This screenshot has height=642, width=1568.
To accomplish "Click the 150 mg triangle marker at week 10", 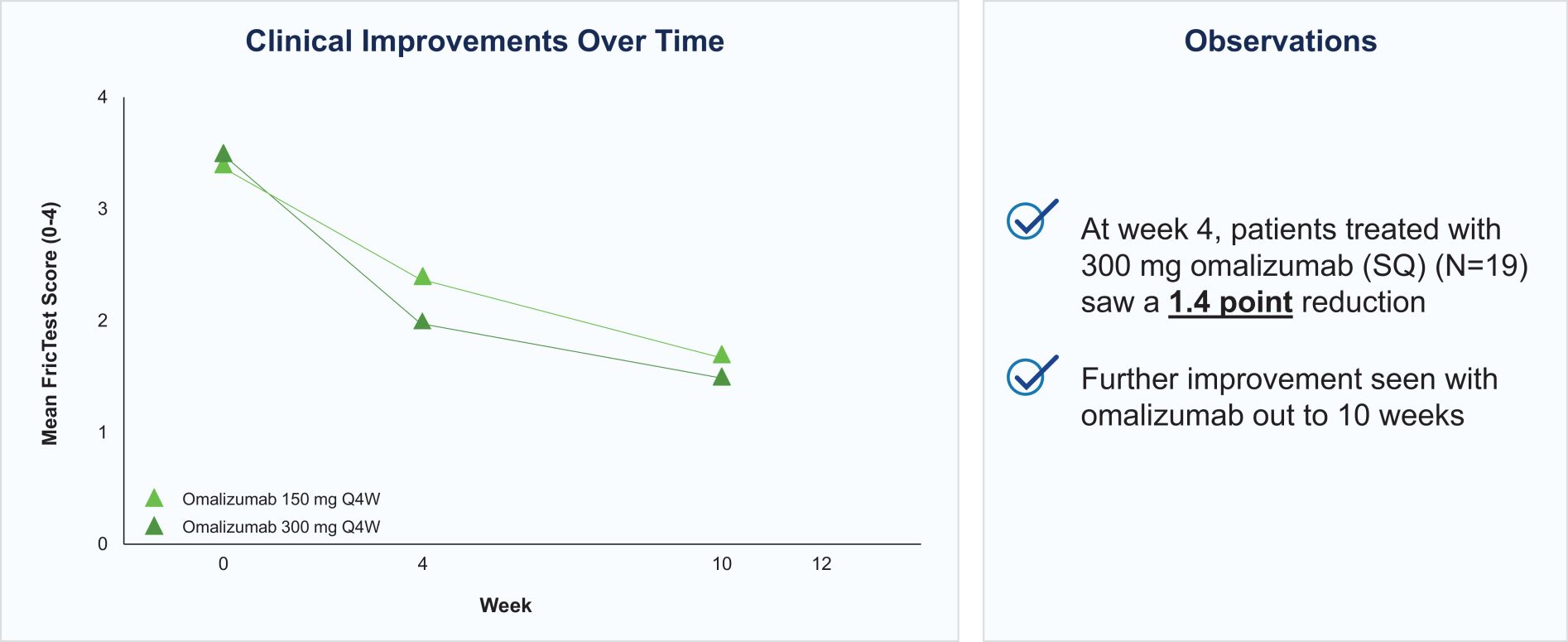I will click(722, 355).
